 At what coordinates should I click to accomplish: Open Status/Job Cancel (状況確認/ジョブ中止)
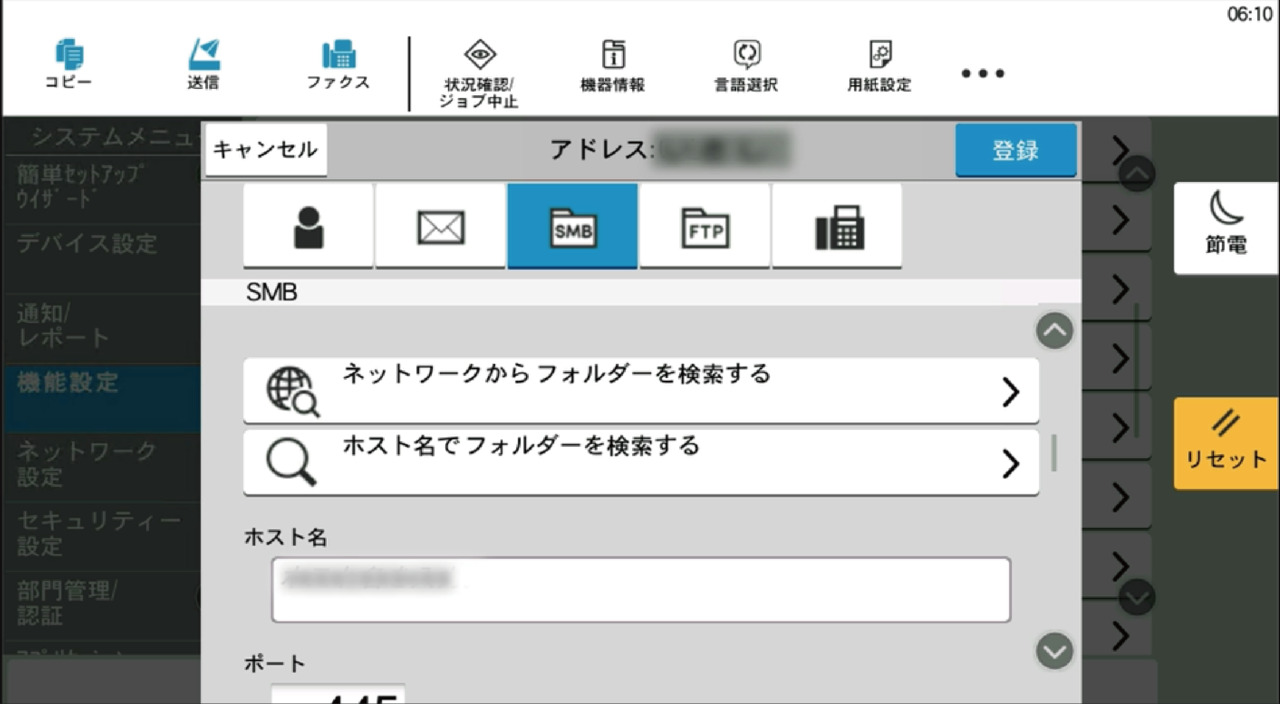(x=478, y=74)
